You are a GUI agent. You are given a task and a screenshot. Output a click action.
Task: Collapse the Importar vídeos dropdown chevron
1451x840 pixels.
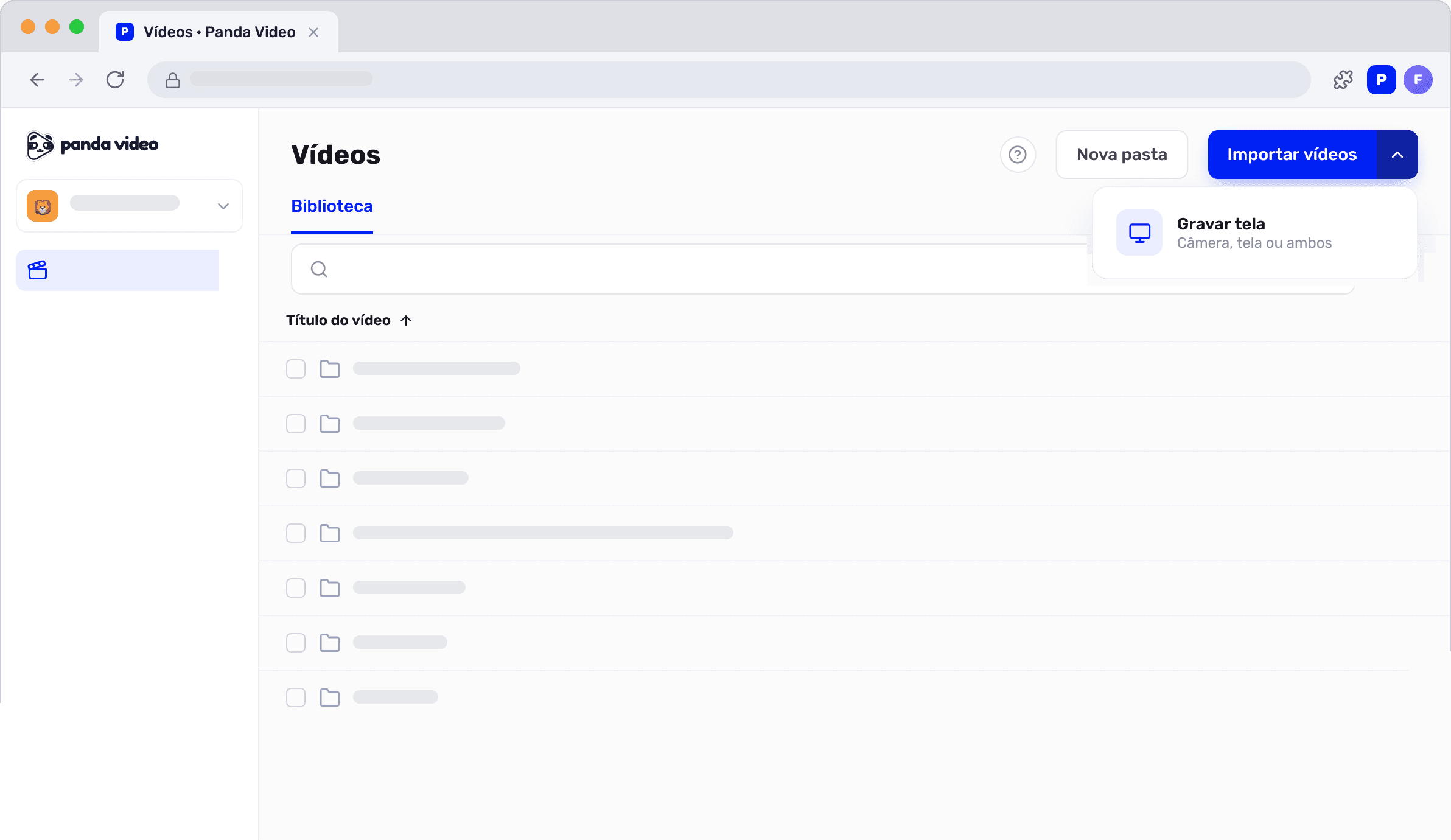[1397, 155]
